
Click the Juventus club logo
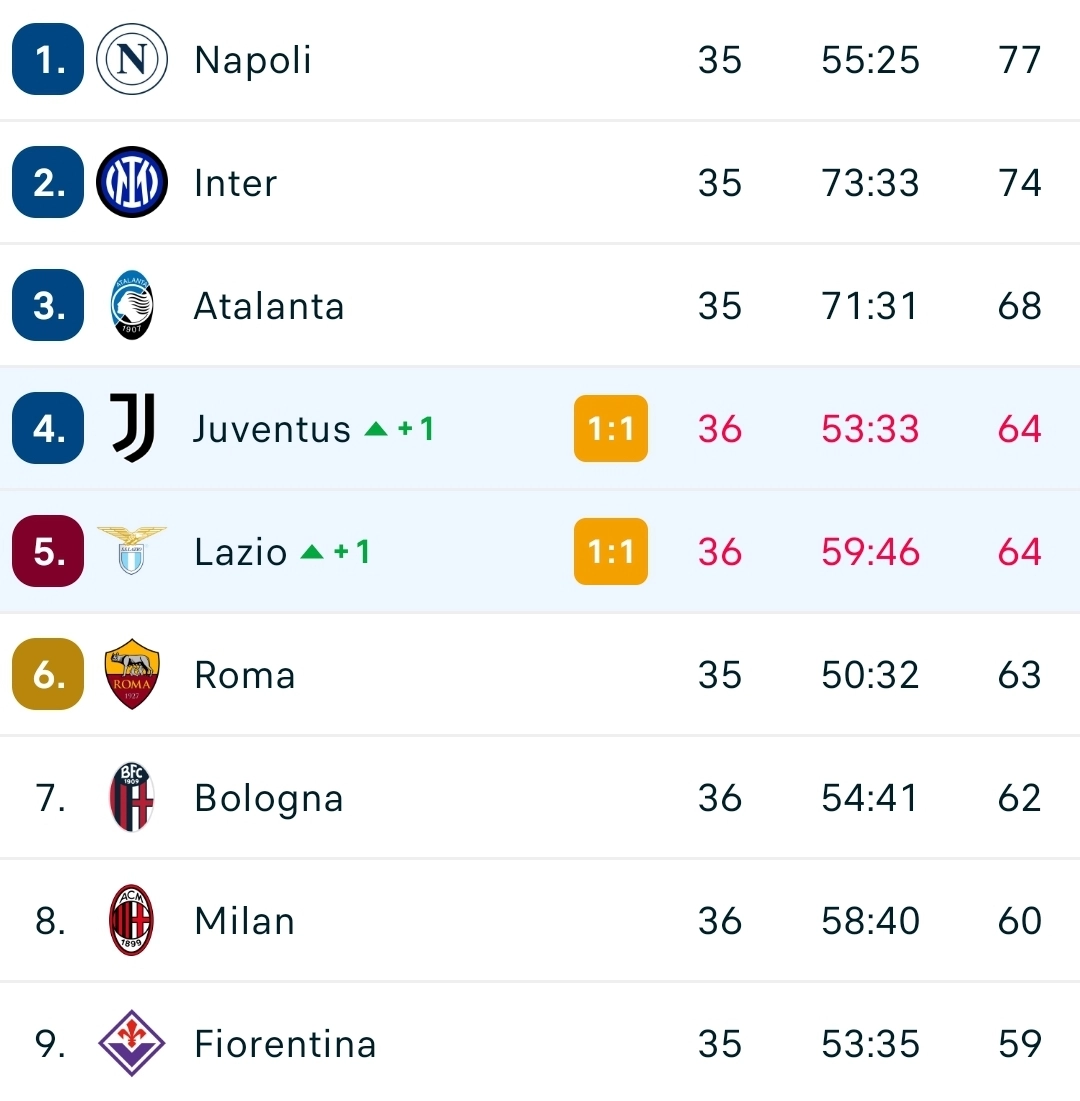pyautogui.click(x=131, y=428)
